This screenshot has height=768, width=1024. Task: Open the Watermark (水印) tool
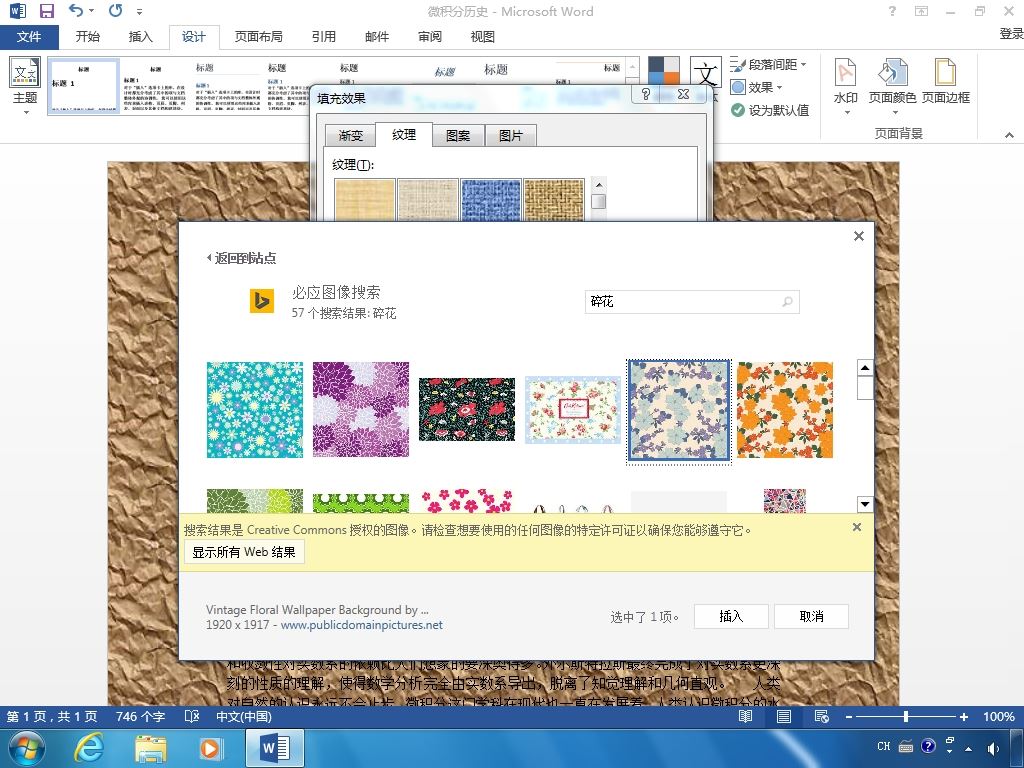[x=846, y=85]
